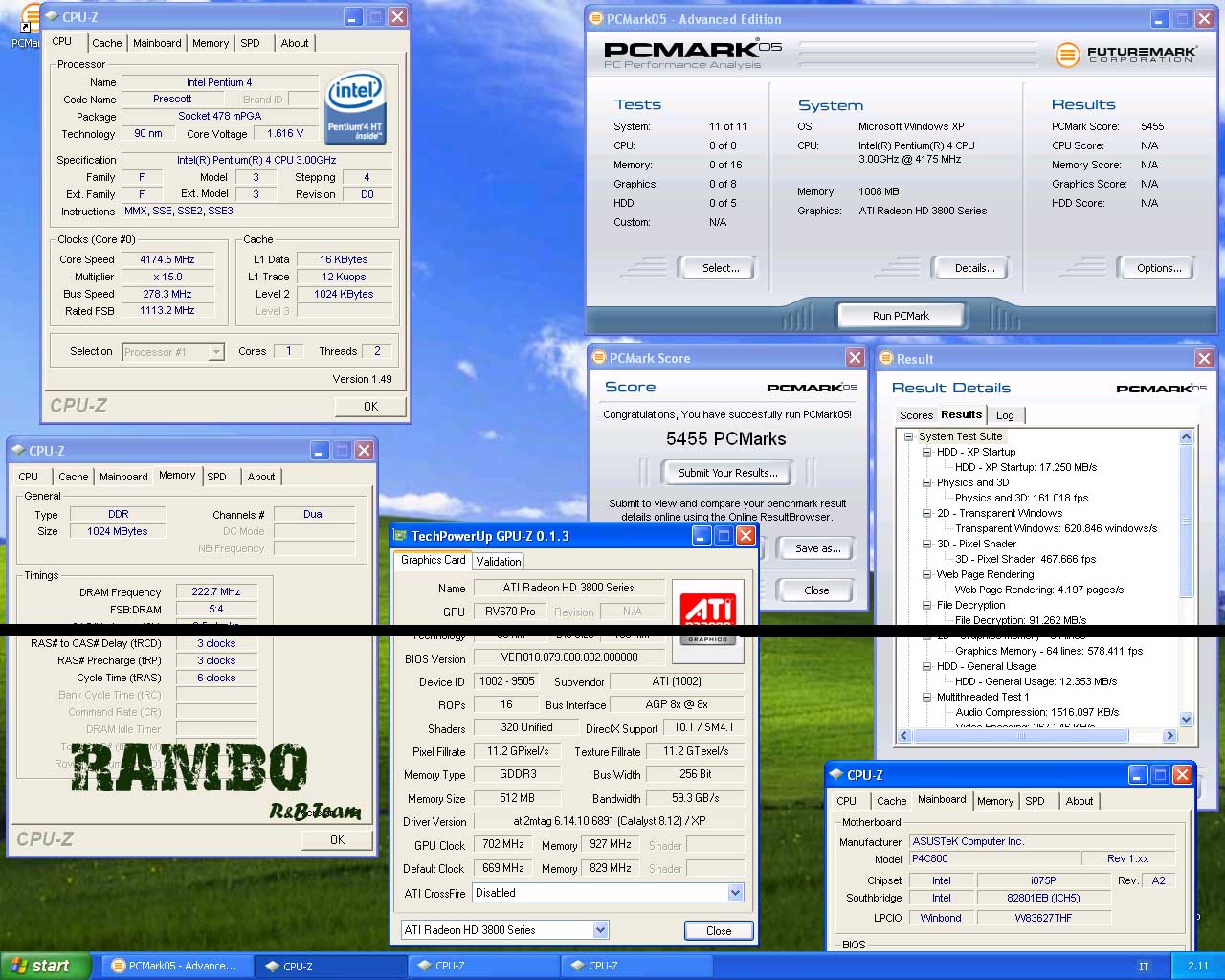Click the Futuremark Corporation logo
The width and height of the screenshot is (1225, 980).
(x=1125, y=55)
